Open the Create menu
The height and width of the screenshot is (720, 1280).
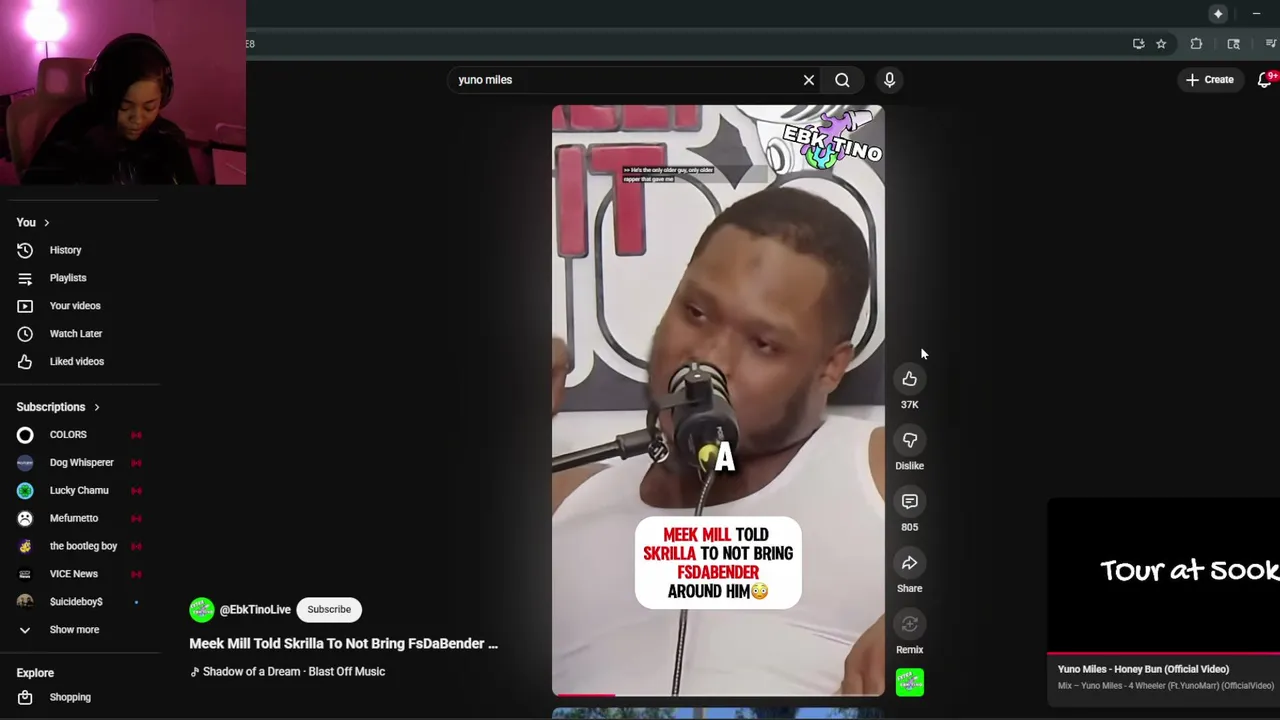1209,80
